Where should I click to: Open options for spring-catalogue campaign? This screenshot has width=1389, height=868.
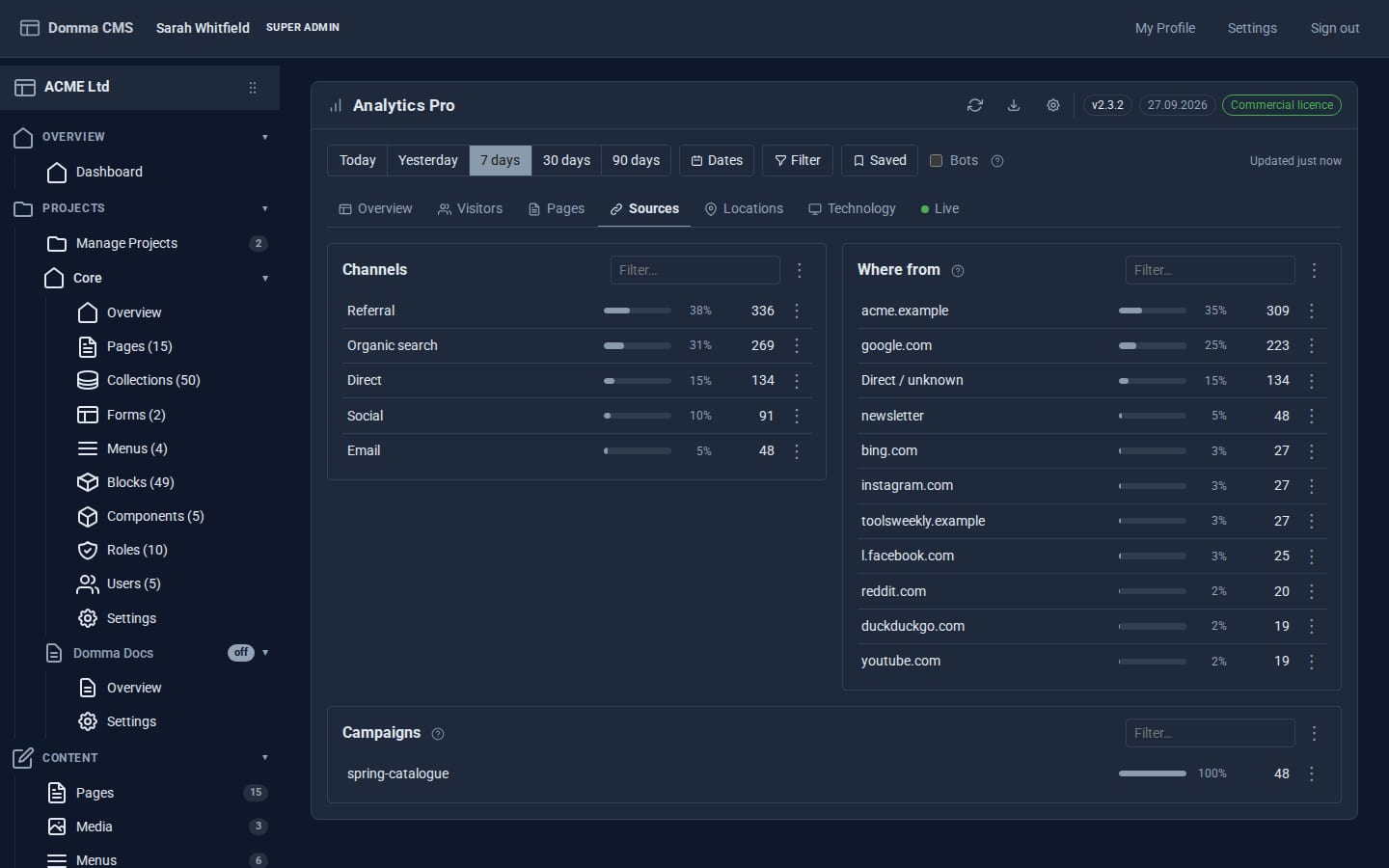1312,773
